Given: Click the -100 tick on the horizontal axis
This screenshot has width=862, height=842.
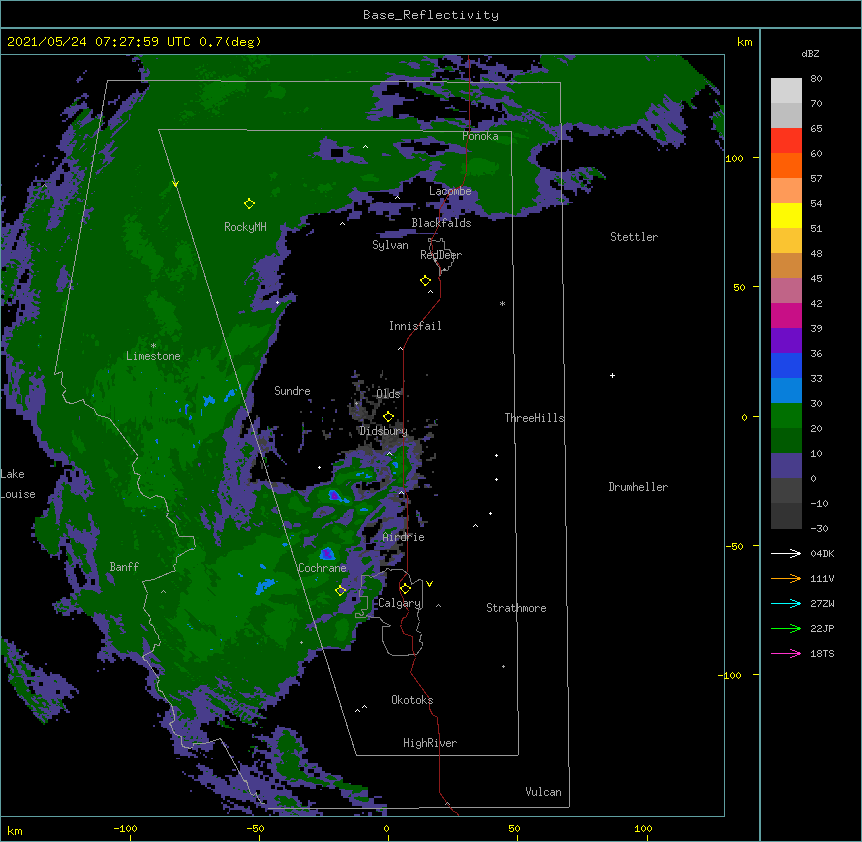Looking at the screenshot, I should pyautogui.click(x=125, y=828).
